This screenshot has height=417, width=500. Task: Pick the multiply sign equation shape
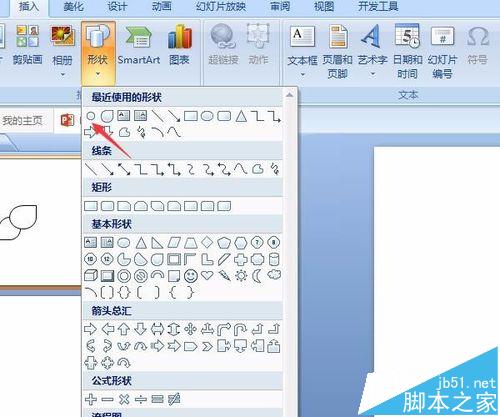pos(124,399)
